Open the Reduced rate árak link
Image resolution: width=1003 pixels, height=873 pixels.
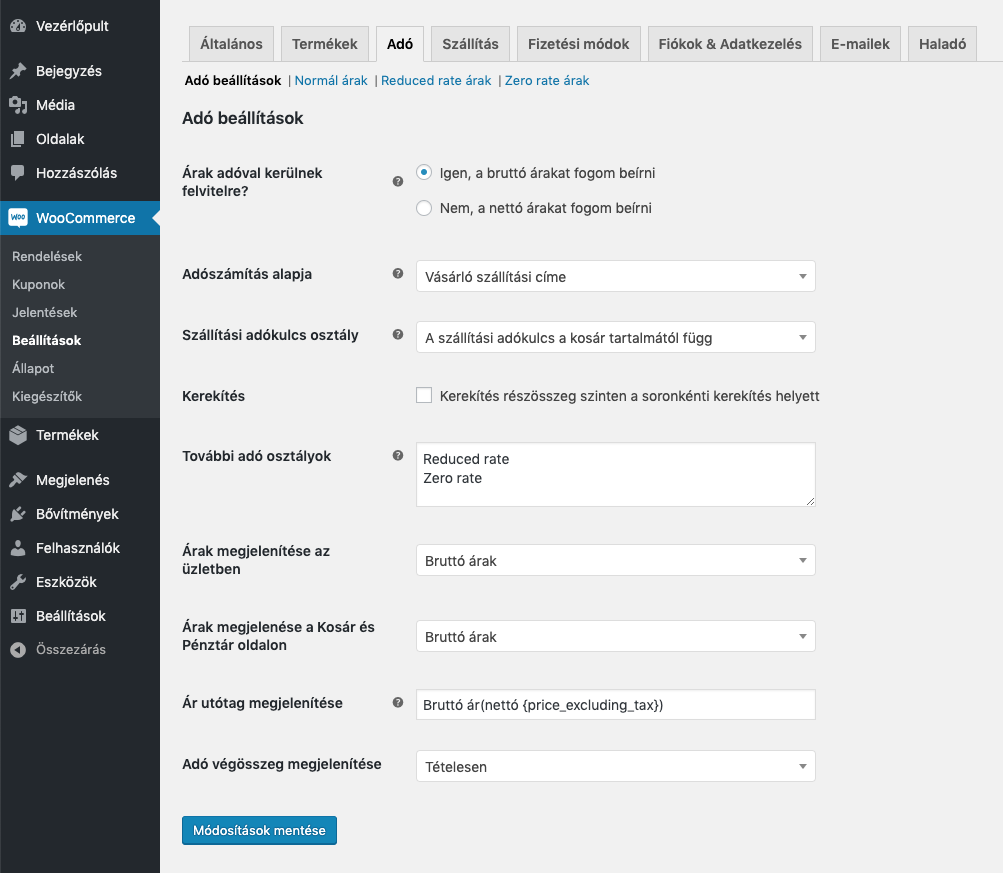coord(435,81)
